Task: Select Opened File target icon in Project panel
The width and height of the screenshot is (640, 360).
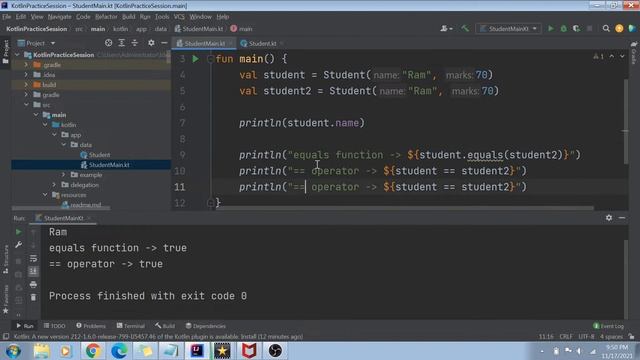Action: pos(109,43)
